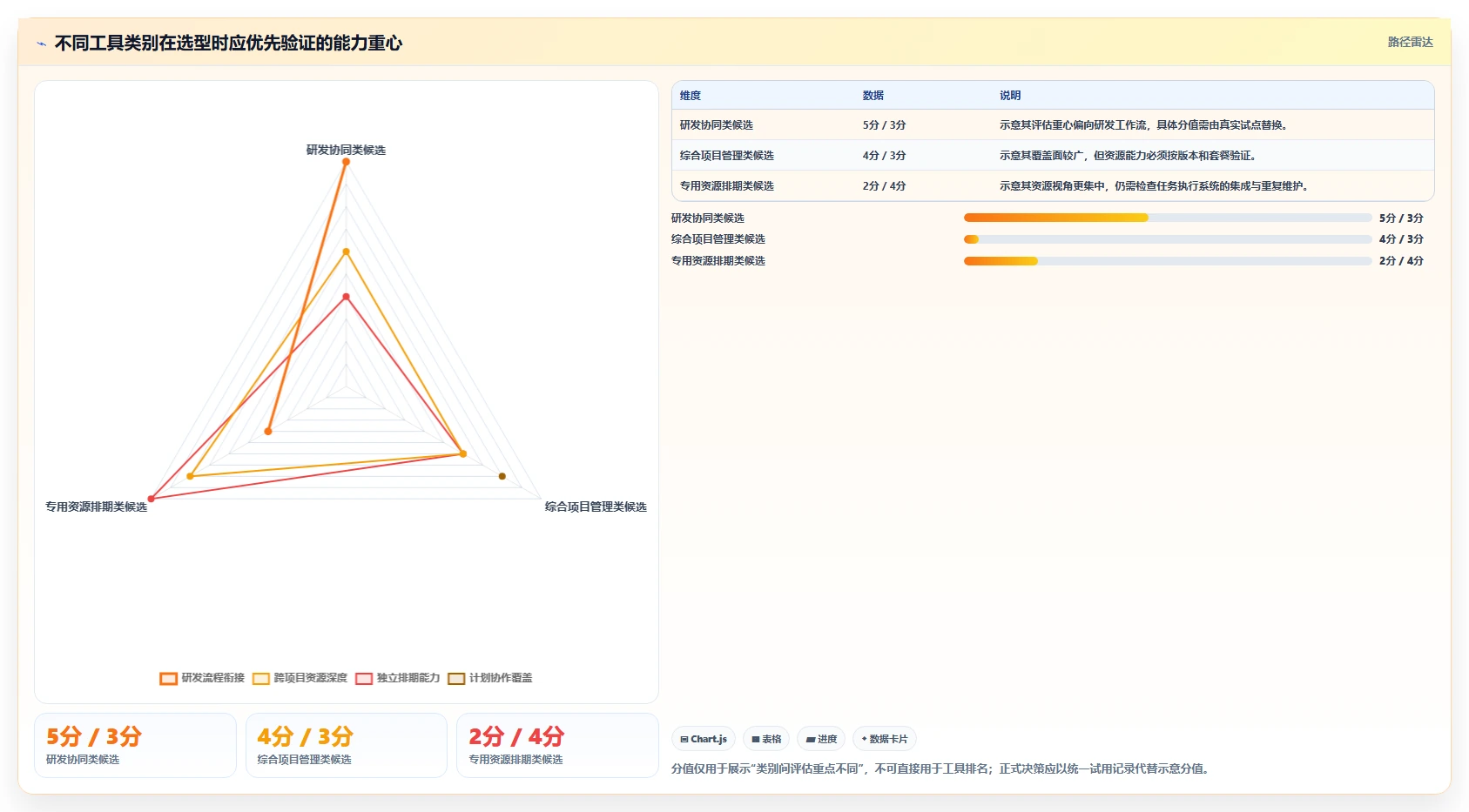Click radar axis label 研发协同类候选

[346, 150]
